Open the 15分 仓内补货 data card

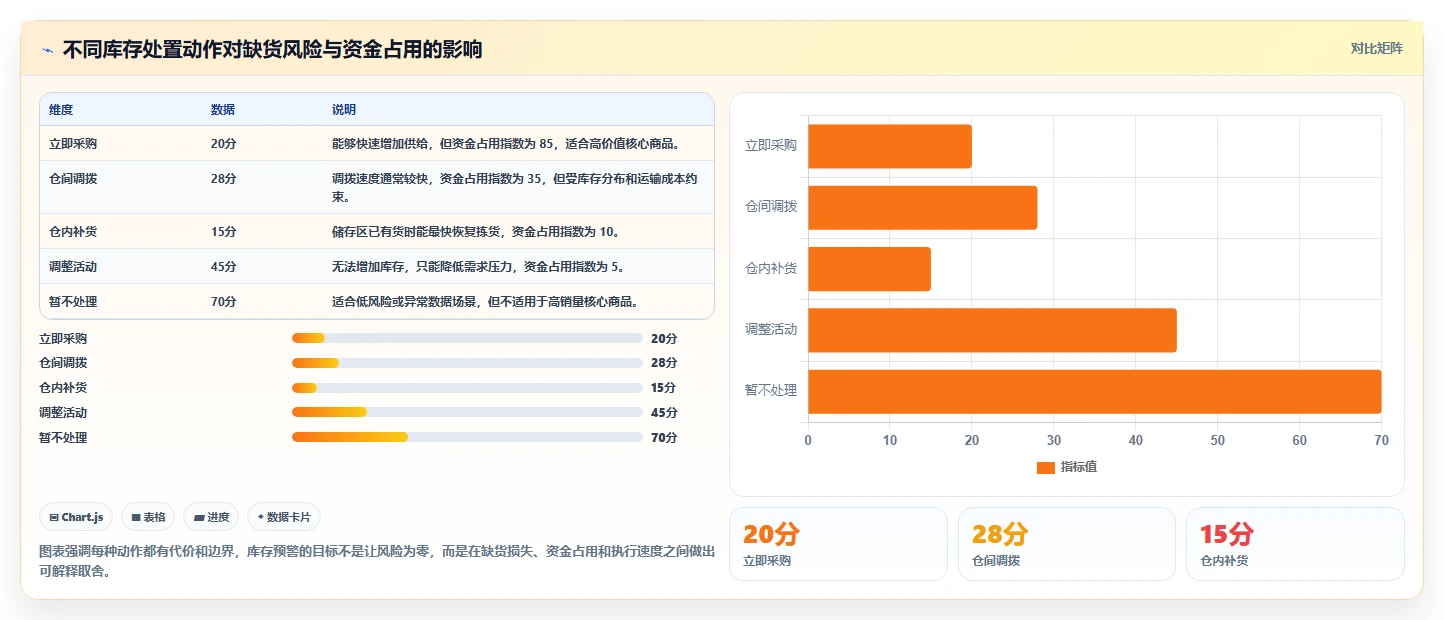pos(1295,544)
